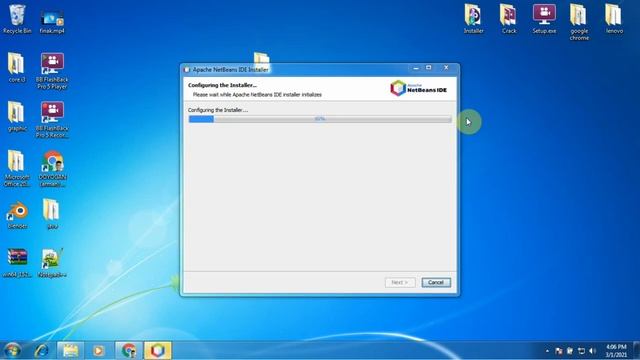Screen dimensions: 640x360
Task: Click the Show desktop strip
Action: 637,351
